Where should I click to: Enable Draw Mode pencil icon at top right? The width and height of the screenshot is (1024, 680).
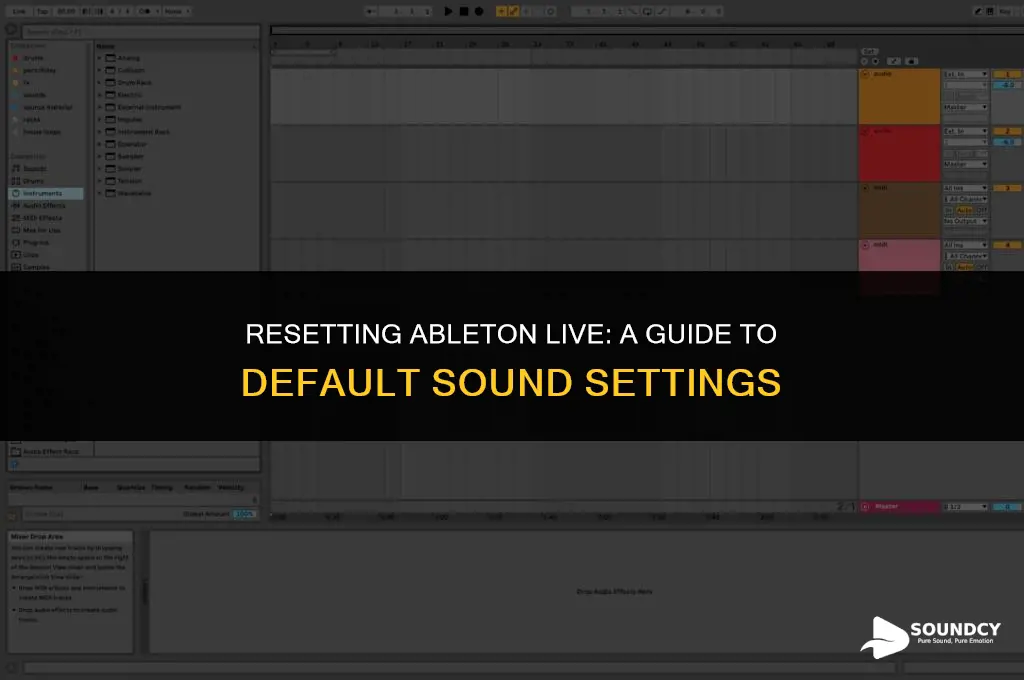(x=978, y=11)
